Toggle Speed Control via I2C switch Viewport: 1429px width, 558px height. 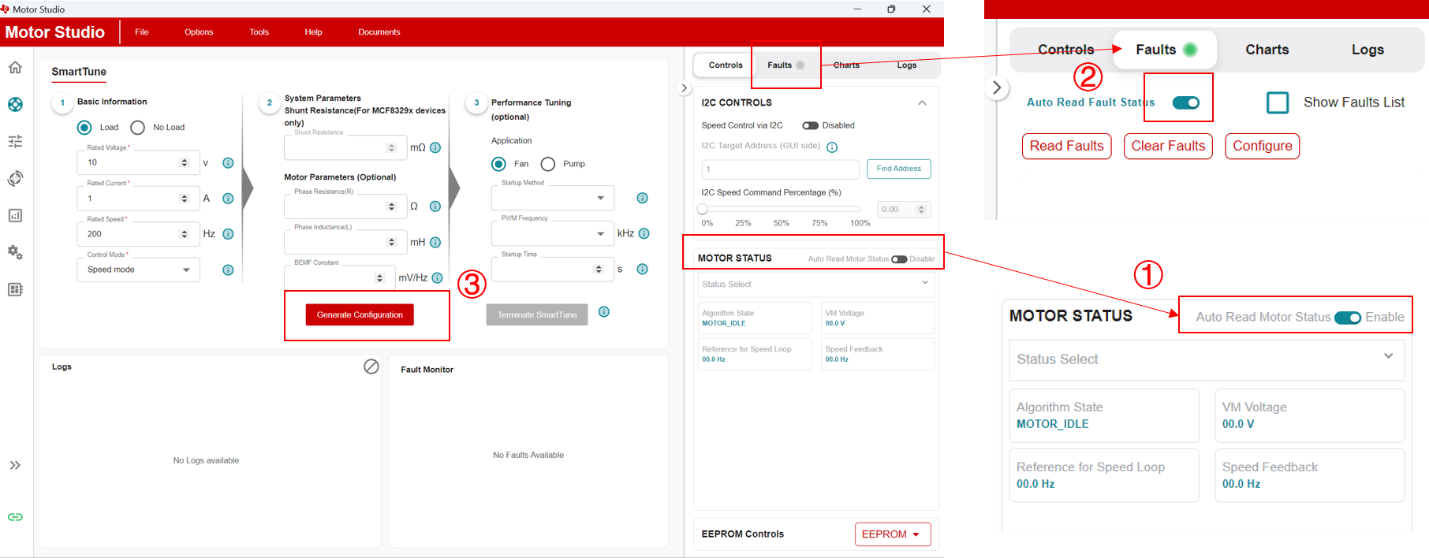810,126
